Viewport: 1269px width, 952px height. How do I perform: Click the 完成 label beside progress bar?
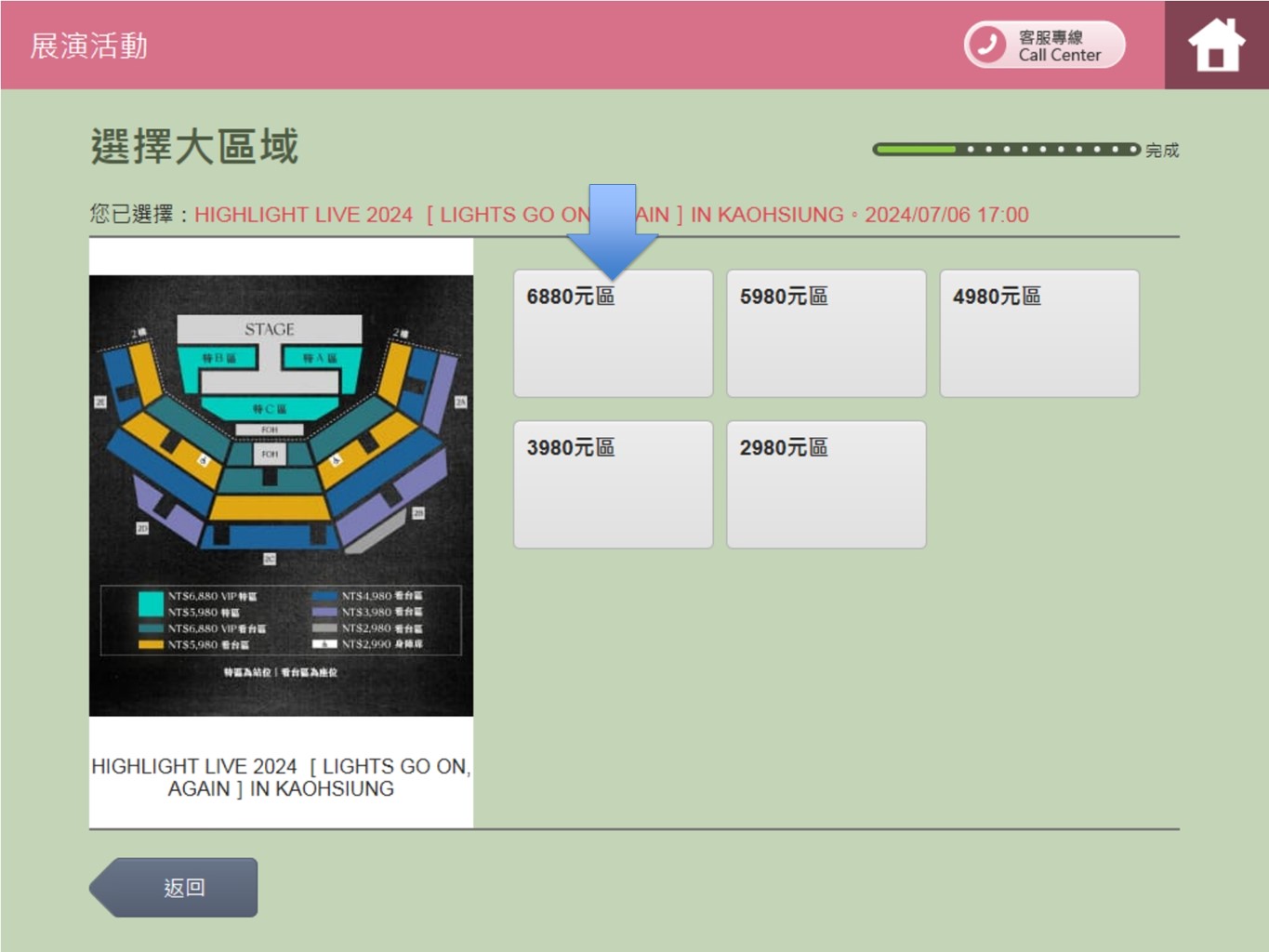pyautogui.click(x=1162, y=150)
